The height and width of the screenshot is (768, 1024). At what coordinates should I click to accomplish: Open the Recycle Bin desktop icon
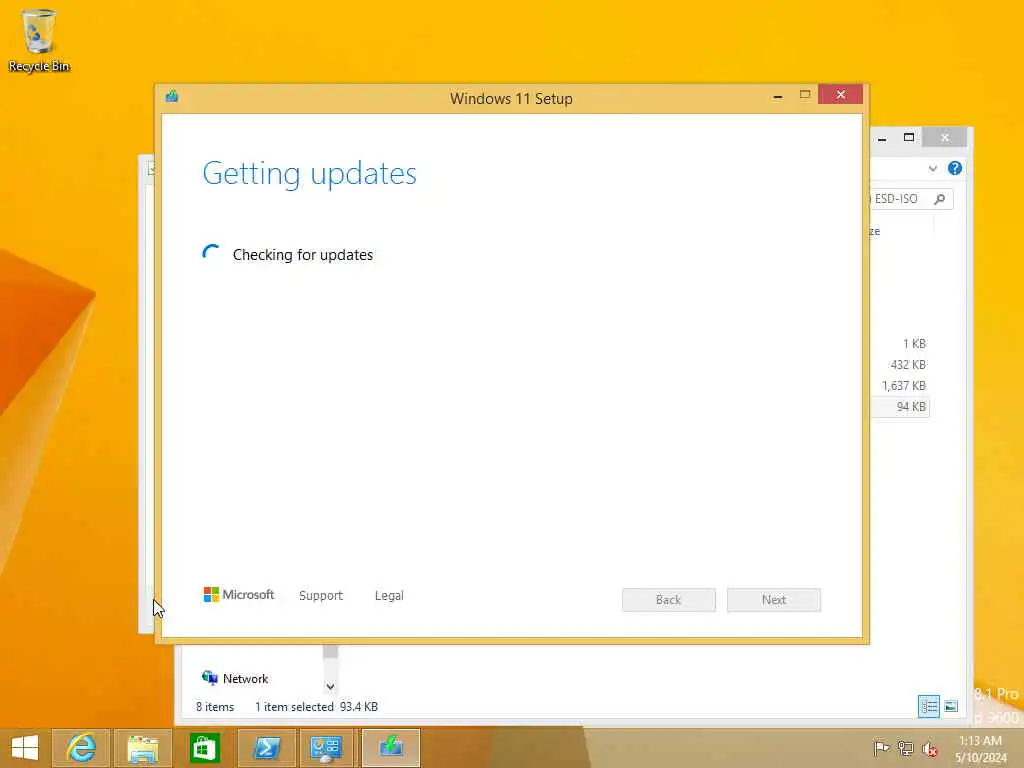(39, 40)
